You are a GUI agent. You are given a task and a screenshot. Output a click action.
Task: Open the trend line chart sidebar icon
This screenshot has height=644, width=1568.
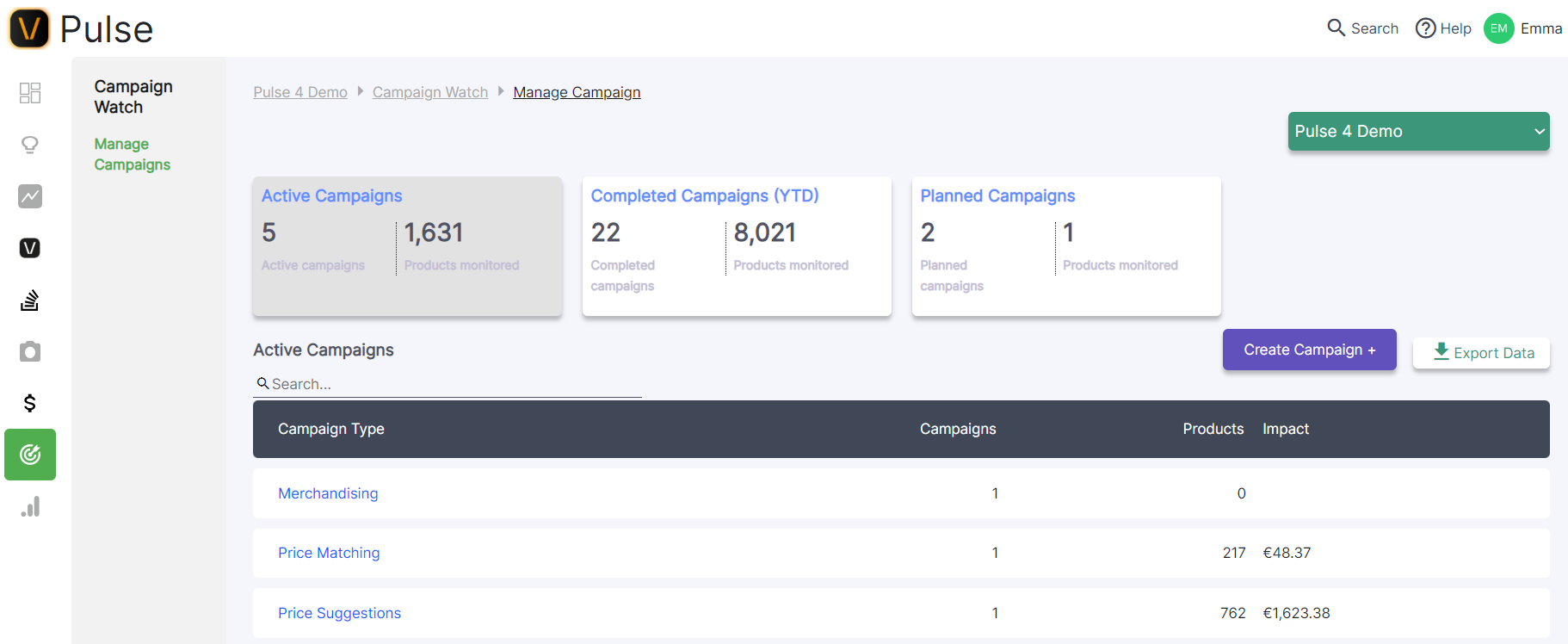pyautogui.click(x=30, y=196)
